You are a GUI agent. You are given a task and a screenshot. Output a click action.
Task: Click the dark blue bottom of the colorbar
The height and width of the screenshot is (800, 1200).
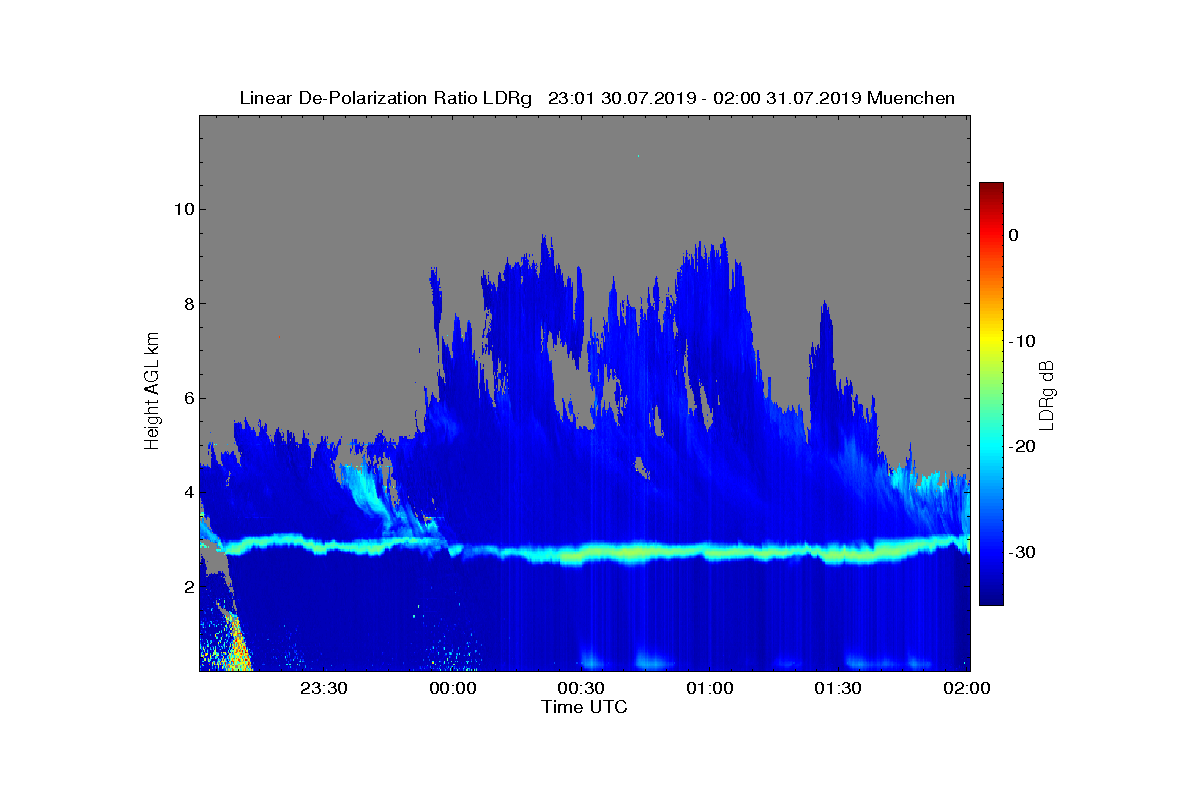click(x=991, y=598)
